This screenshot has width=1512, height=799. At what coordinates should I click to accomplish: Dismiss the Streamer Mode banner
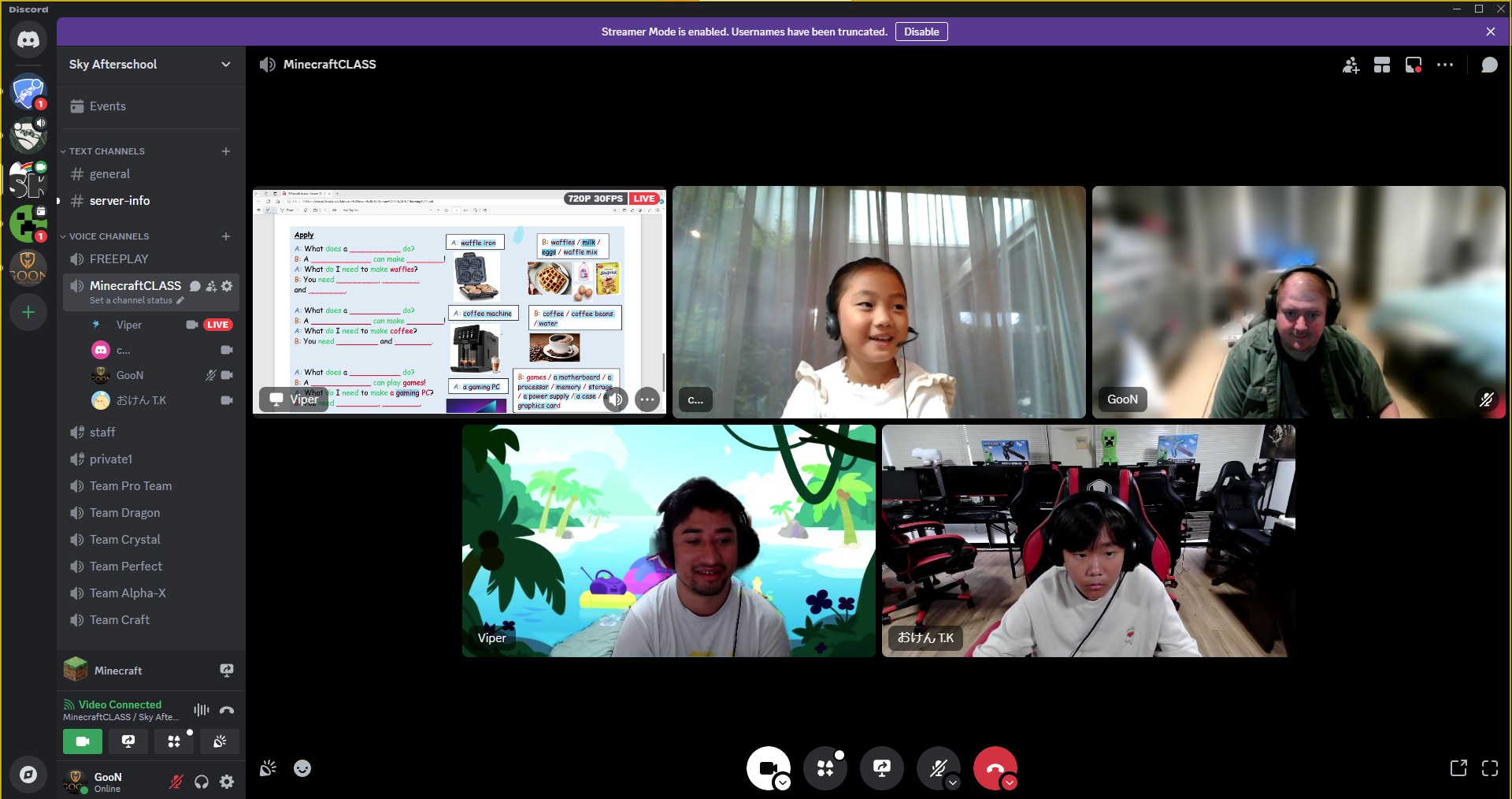(1491, 32)
